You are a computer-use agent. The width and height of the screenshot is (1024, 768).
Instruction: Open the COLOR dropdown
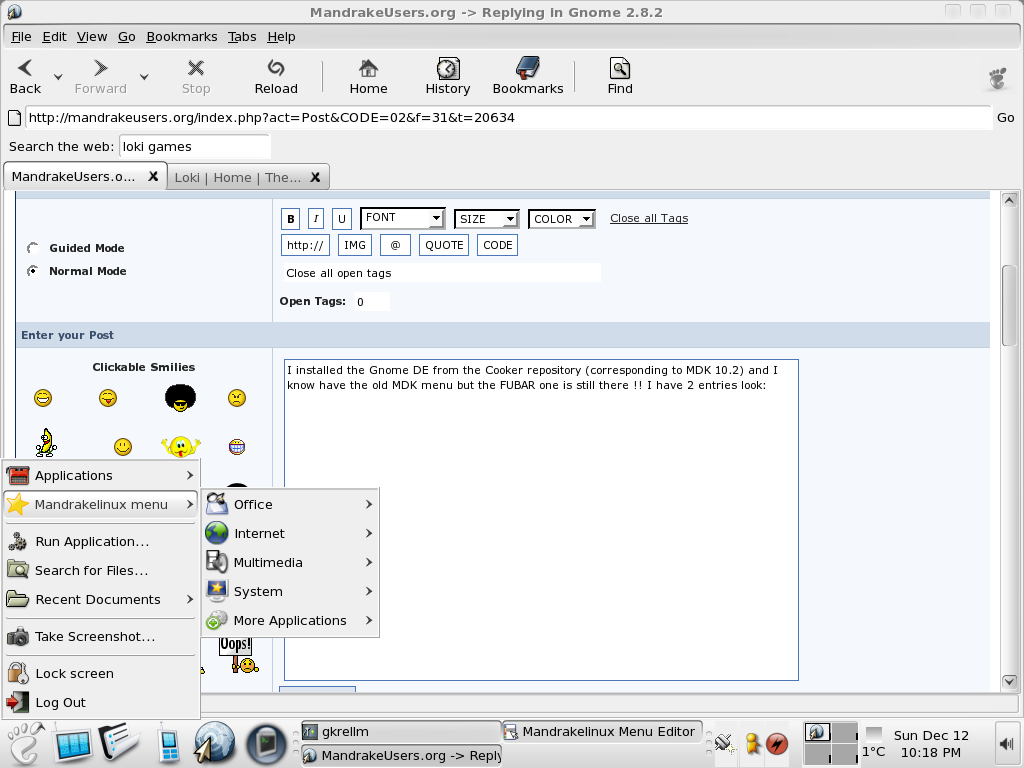click(x=562, y=219)
